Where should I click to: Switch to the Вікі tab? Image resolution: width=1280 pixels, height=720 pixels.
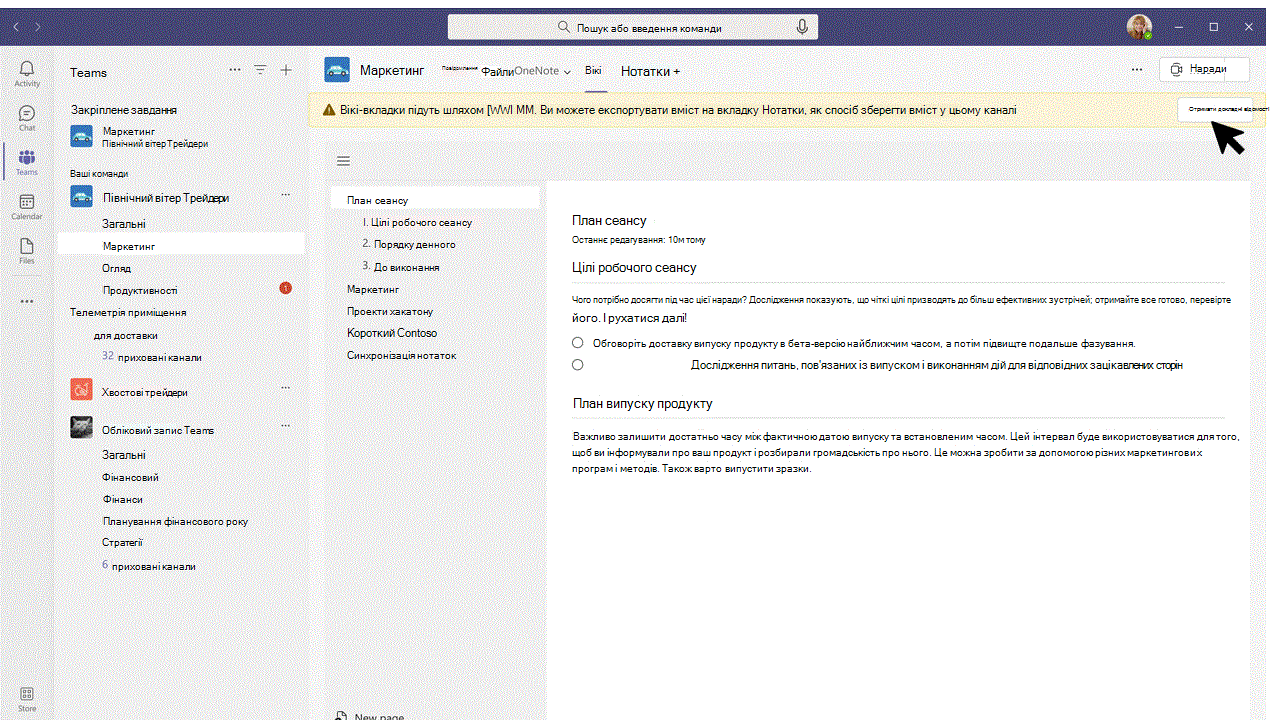pyautogui.click(x=594, y=71)
